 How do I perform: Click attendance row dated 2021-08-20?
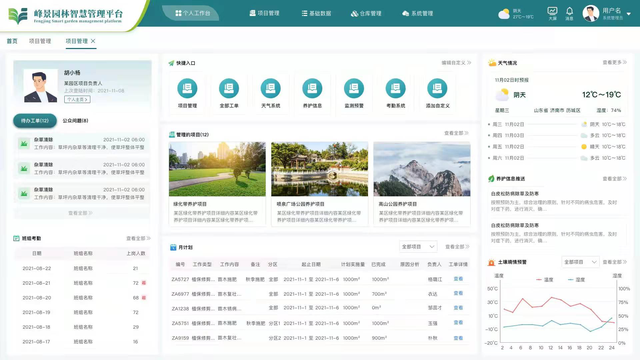pyautogui.click(x=82, y=298)
